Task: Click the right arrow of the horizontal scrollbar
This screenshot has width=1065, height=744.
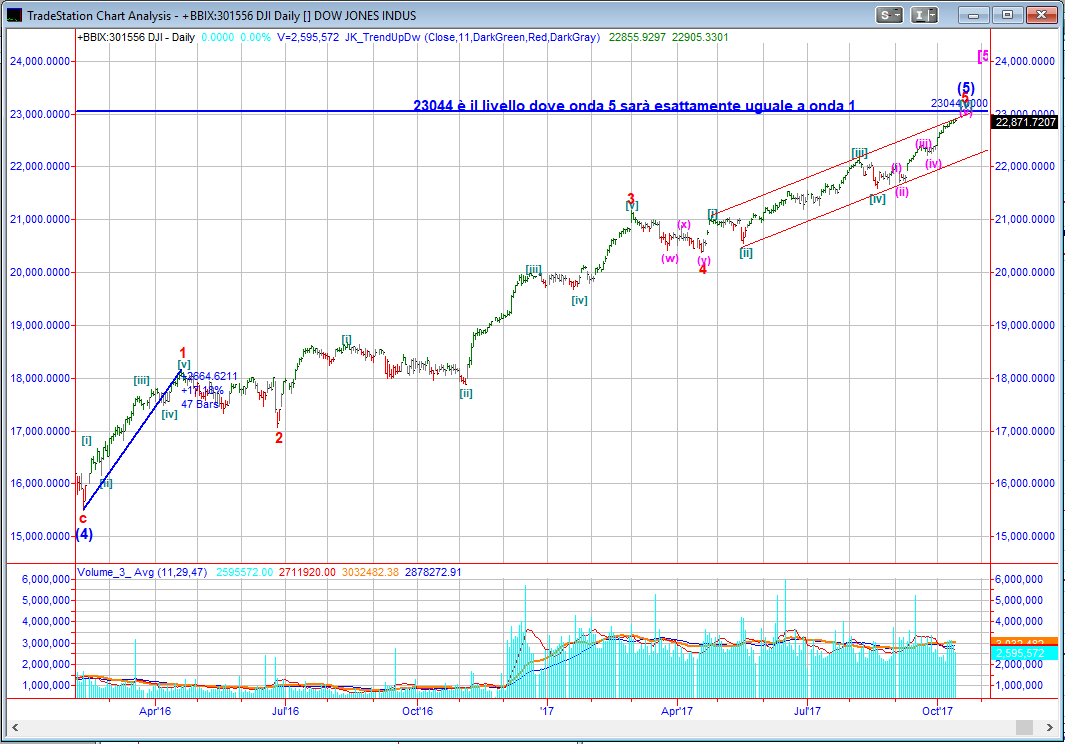Action: click(1050, 728)
